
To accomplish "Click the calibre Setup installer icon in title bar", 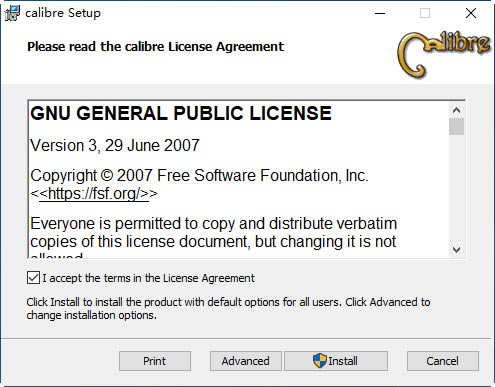I will (12, 13).
